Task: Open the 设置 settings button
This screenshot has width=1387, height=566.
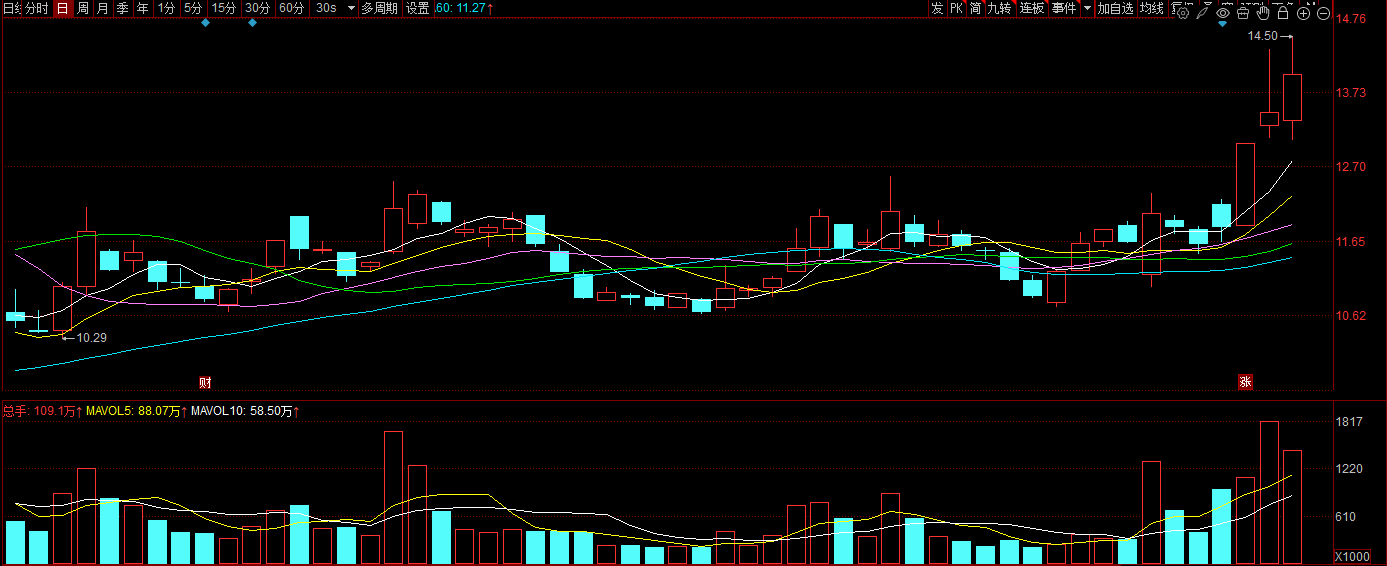Action: (417, 8)
